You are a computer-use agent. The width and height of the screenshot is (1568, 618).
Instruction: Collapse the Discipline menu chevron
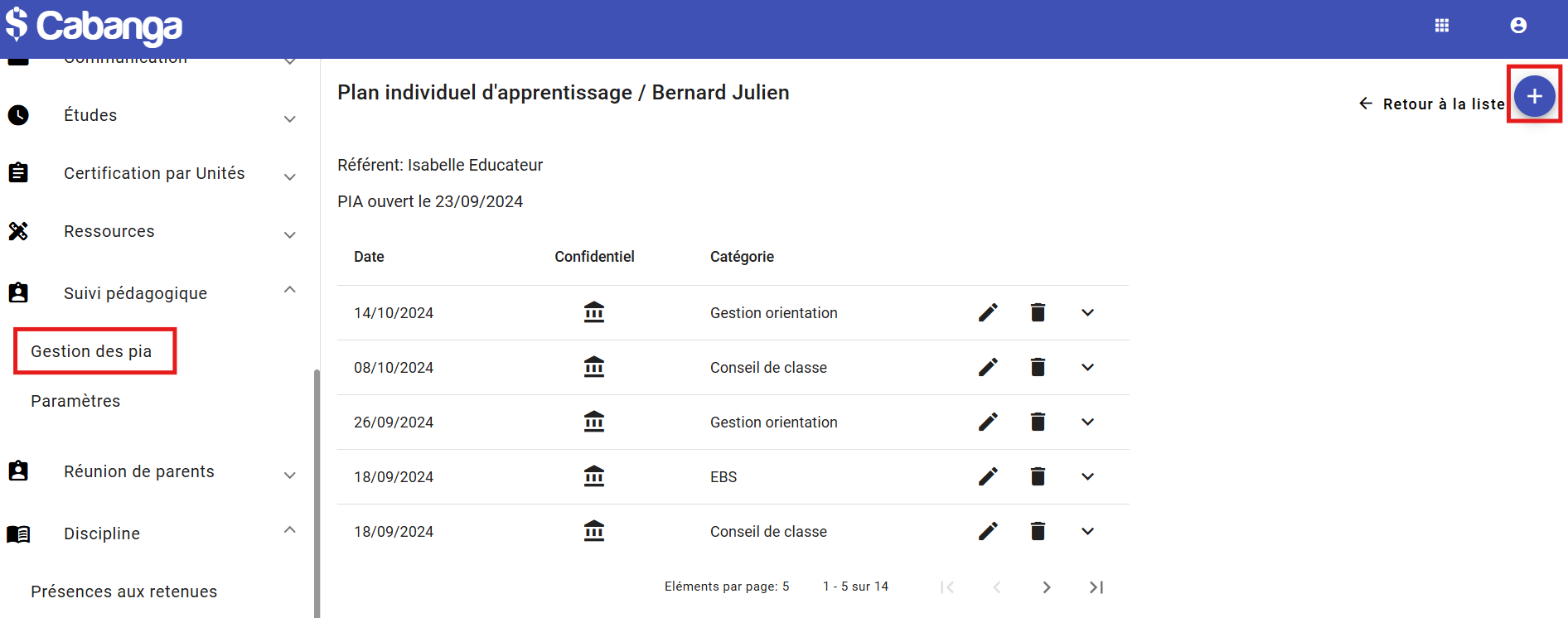pos(290,529)
